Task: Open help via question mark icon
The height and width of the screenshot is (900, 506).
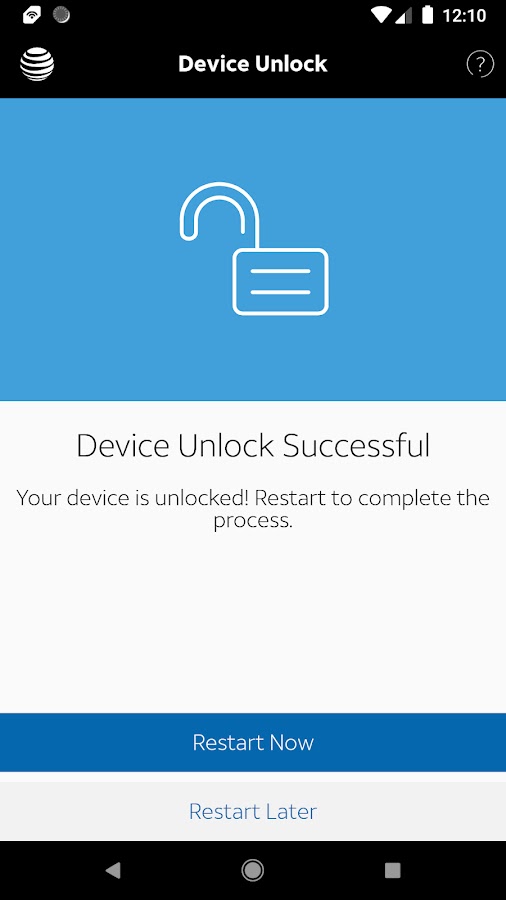Action: tap(480, 64)
